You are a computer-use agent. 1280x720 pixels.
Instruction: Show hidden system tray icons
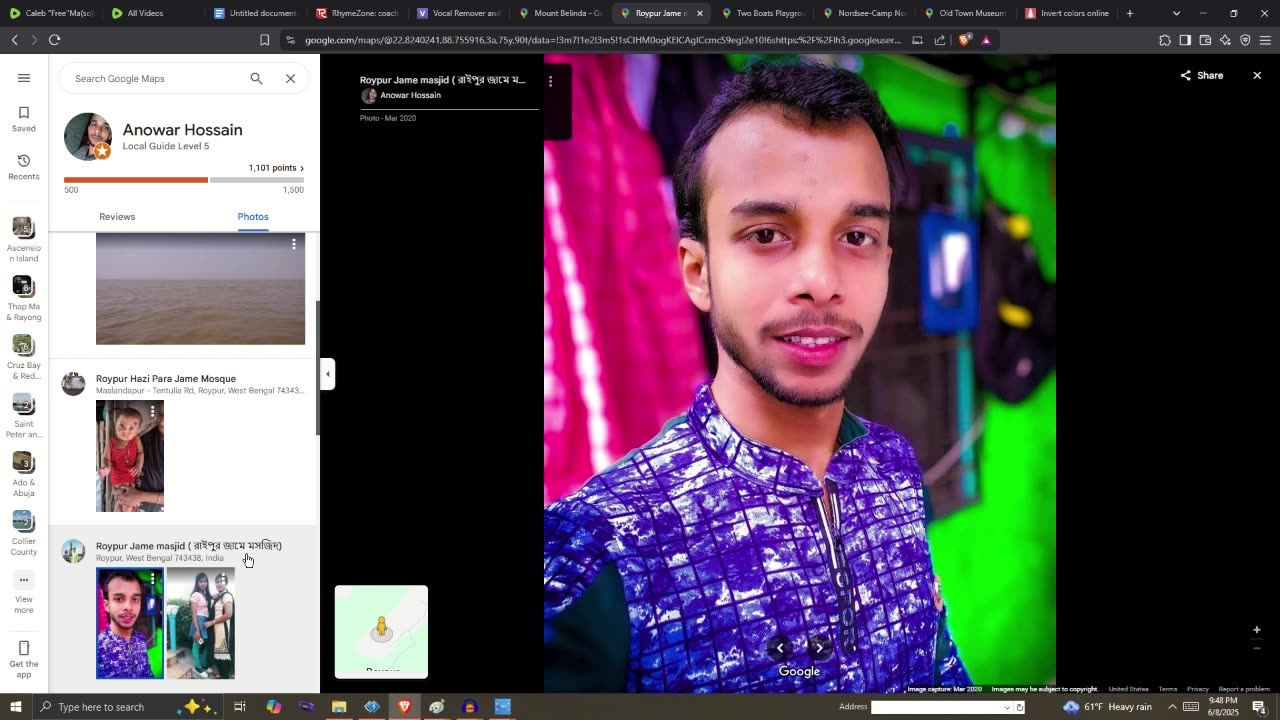[1172, 707]
